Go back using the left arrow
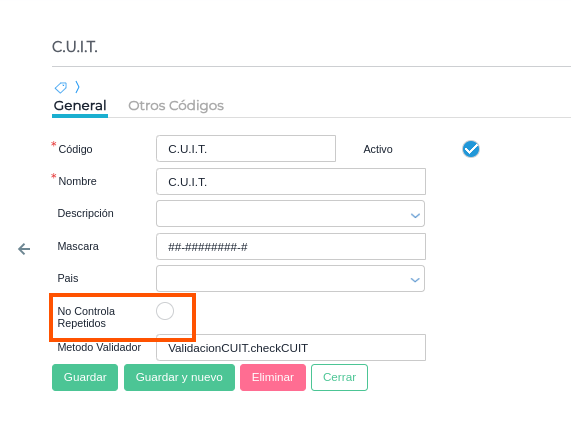The height and width of the screenshot is (442, 571). pyautogui.click(x=24, y=249)
